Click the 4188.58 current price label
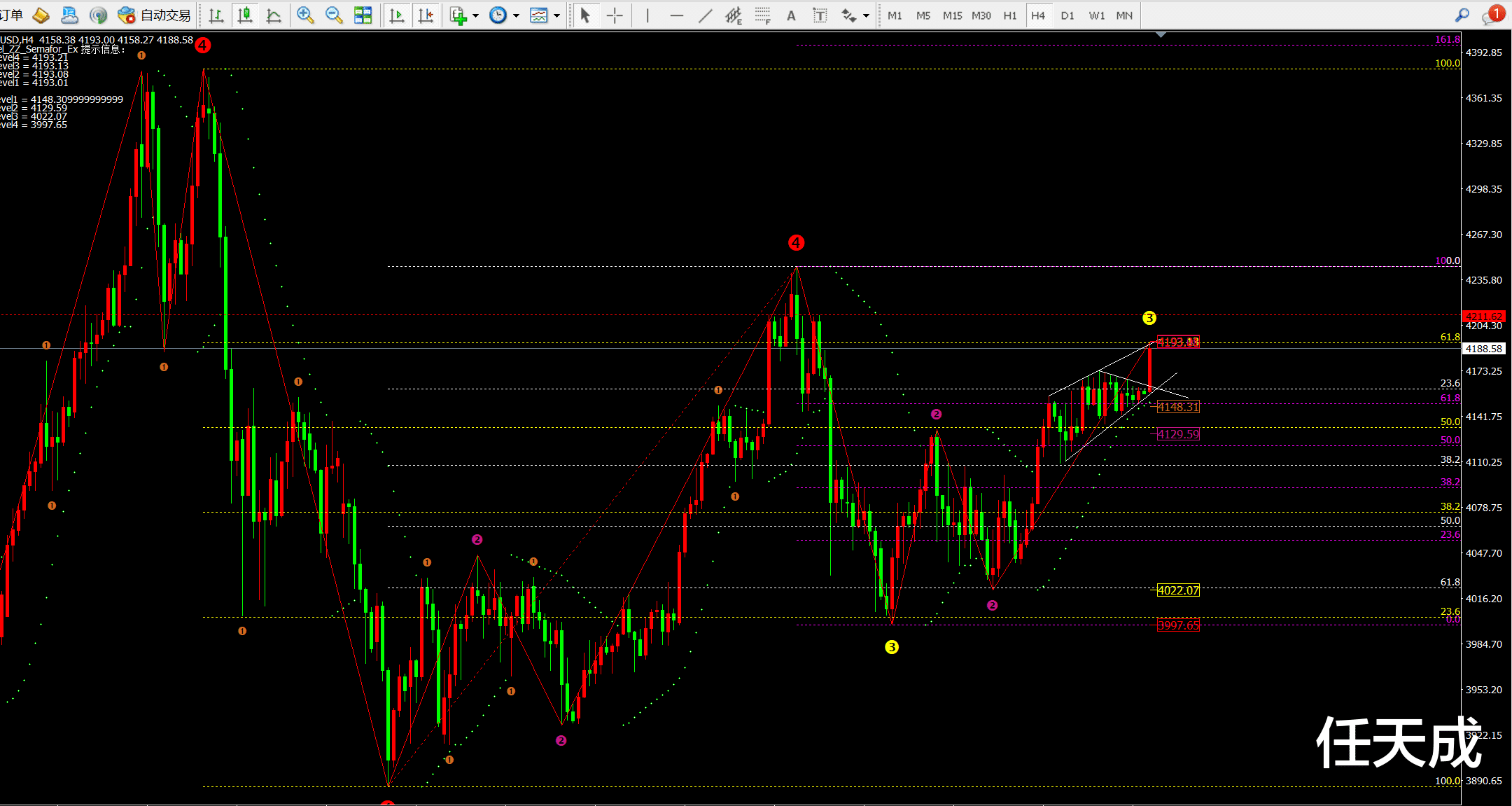Image resolution: width=1512 pixels, height=806 pixels. click(x=1483, y=348)
